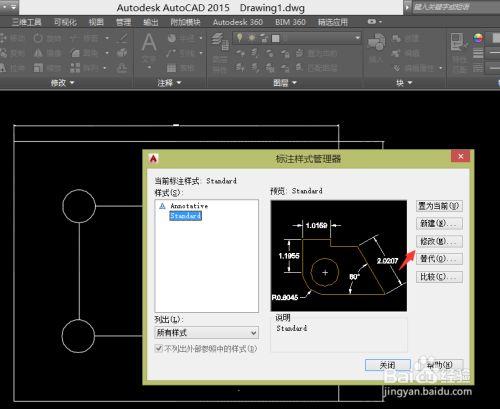The width and height of the screenshot is (500, 409).
Task: Click the Make Current layer icon
Action: point(299,53)
